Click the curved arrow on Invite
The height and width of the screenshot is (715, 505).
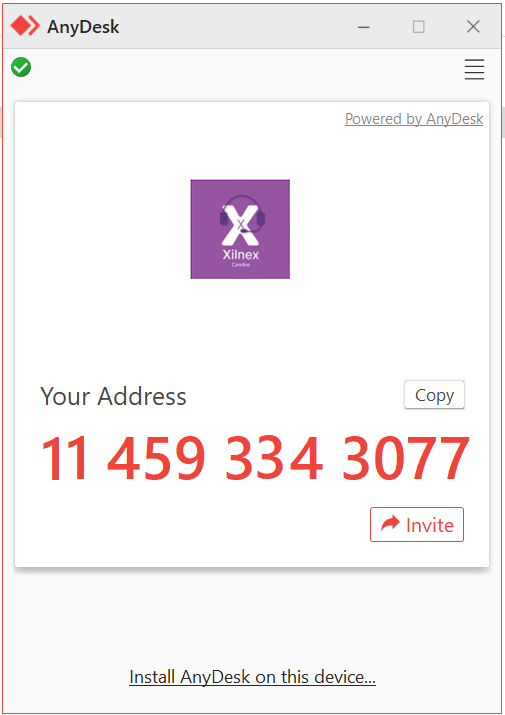click(x=390, y=523)
